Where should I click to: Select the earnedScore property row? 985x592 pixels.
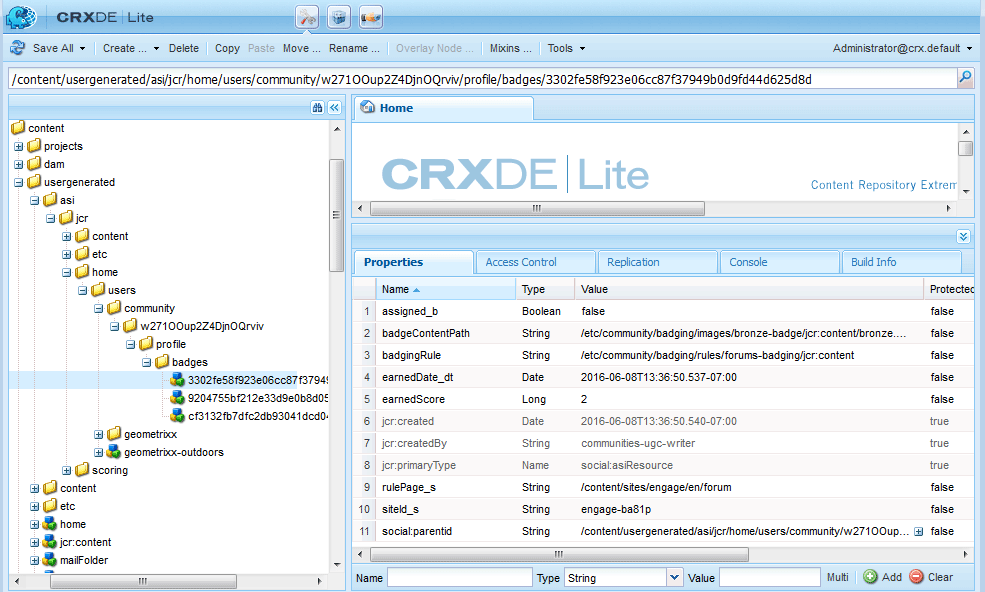[663, 399]
